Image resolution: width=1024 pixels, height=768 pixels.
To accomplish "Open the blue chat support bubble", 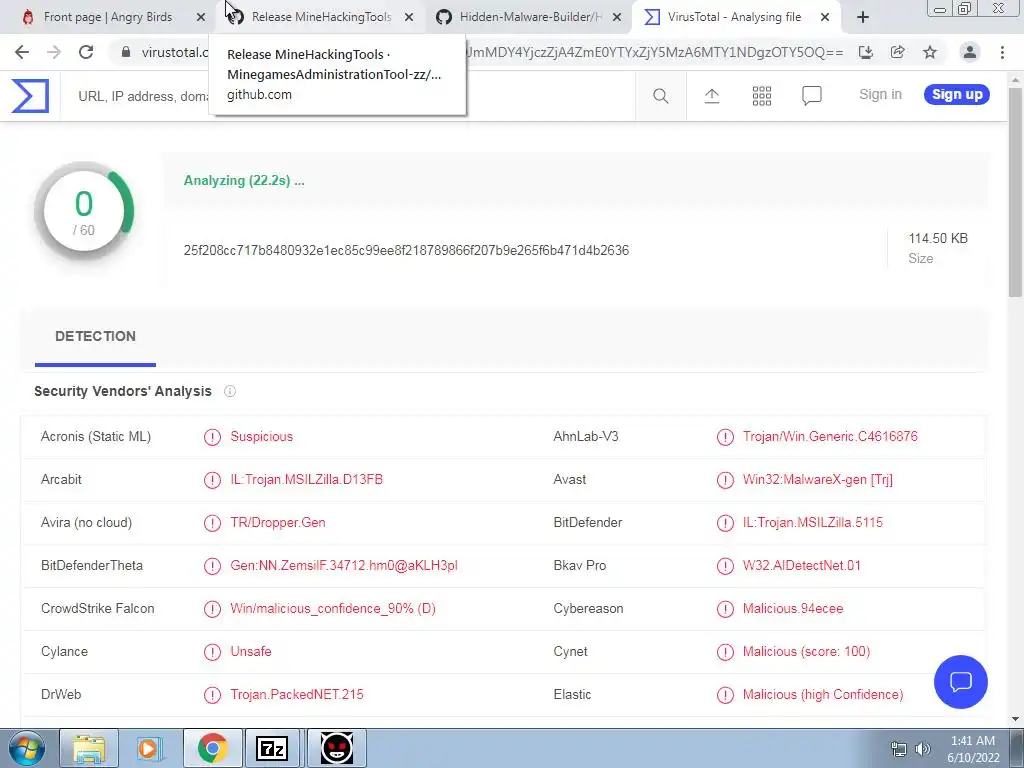I will [961, 682].
